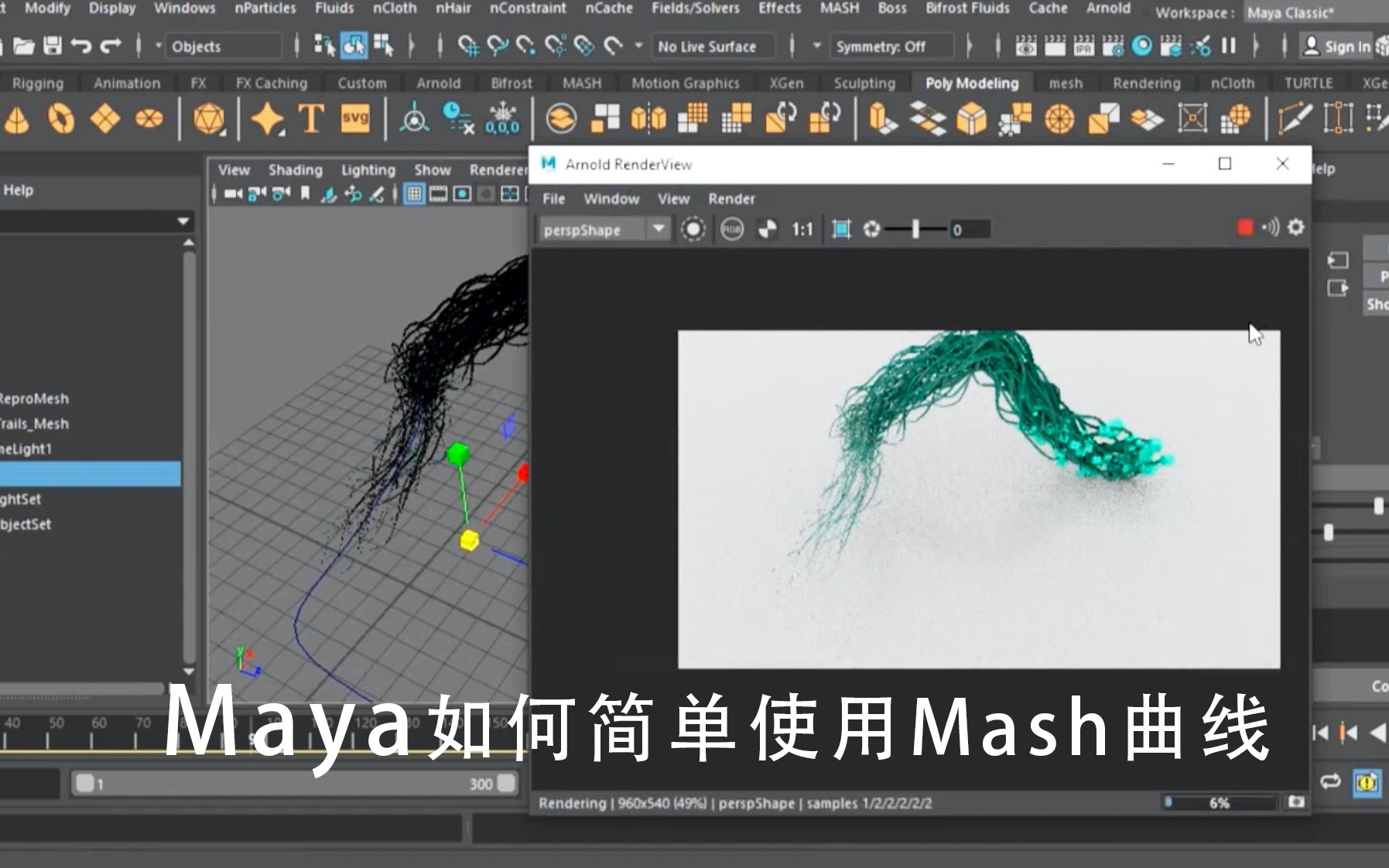Toggle the red stop button in RenderView
Image resolution: width=1389 pixels, height=868 pixels.
(x=1245, y=227)
